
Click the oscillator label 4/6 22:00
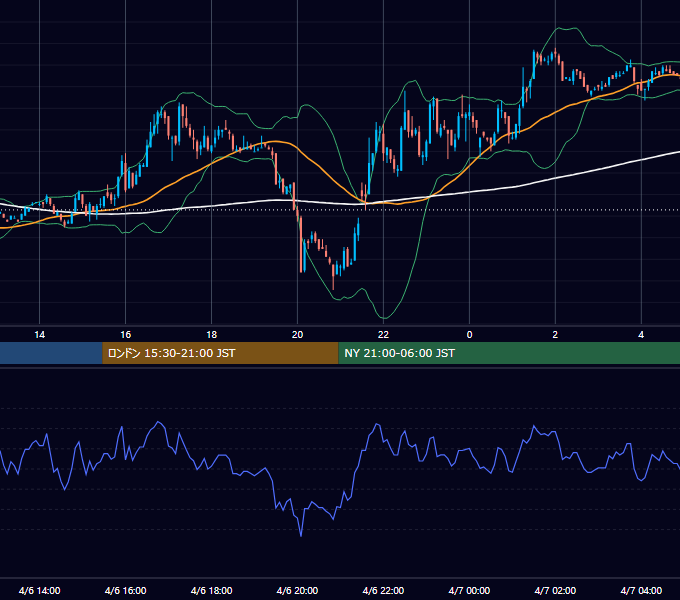pos(383,590)
